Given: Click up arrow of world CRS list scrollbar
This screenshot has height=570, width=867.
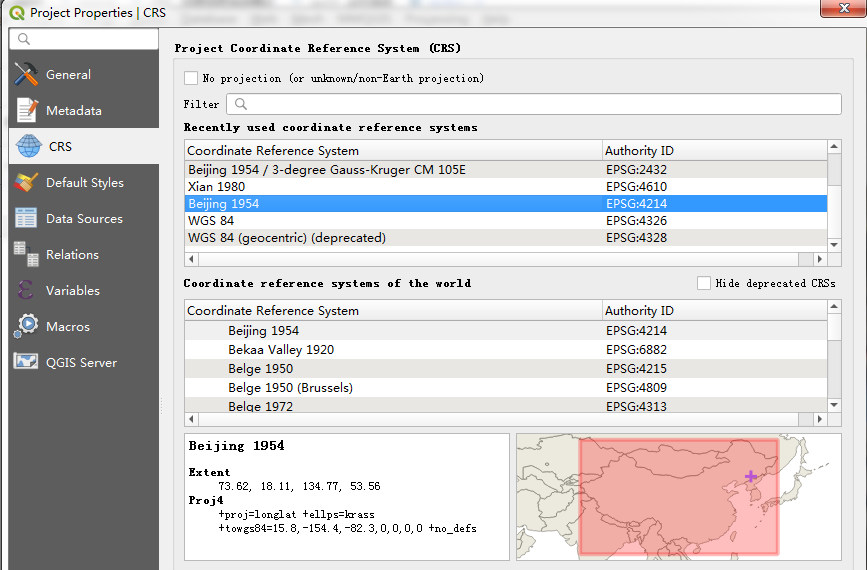Looking at the screenshot, I should [834, 306].
